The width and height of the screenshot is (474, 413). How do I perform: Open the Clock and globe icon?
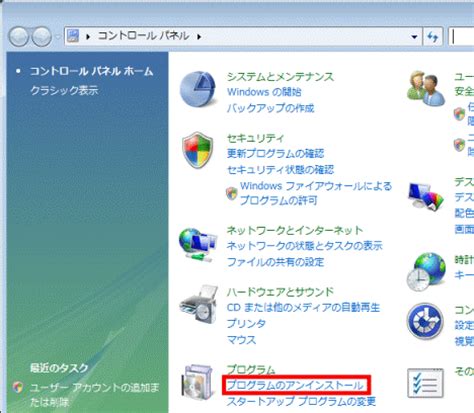426,272
